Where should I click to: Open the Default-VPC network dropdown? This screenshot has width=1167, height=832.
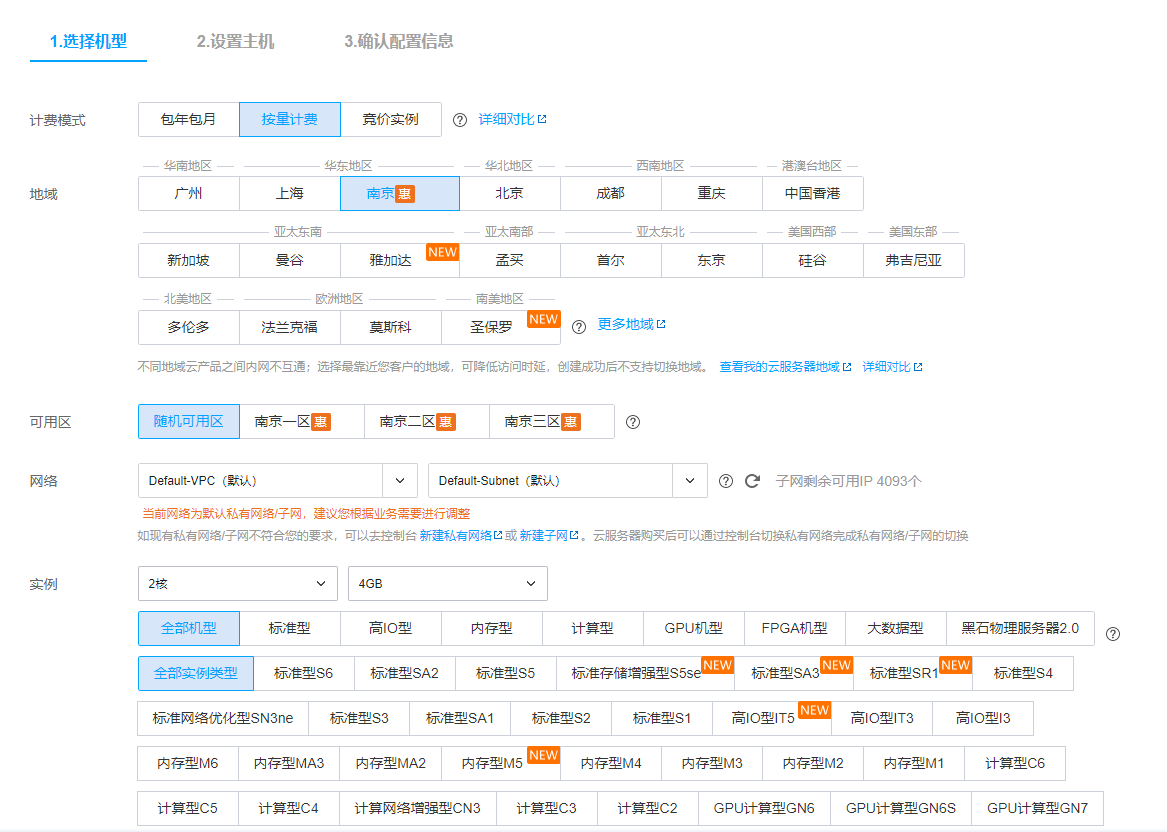pyautogui.click(x=278, y=481)
